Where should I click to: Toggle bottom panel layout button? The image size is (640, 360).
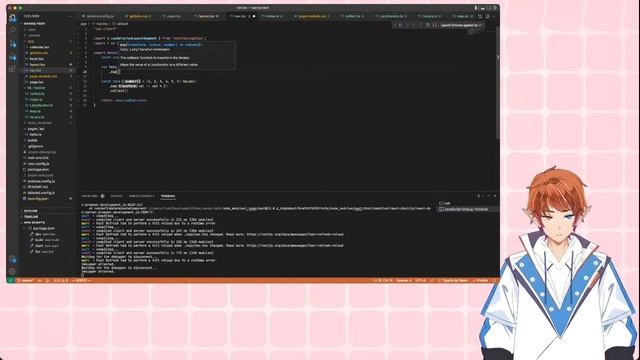pyautogui.click(x=482, y=8)
